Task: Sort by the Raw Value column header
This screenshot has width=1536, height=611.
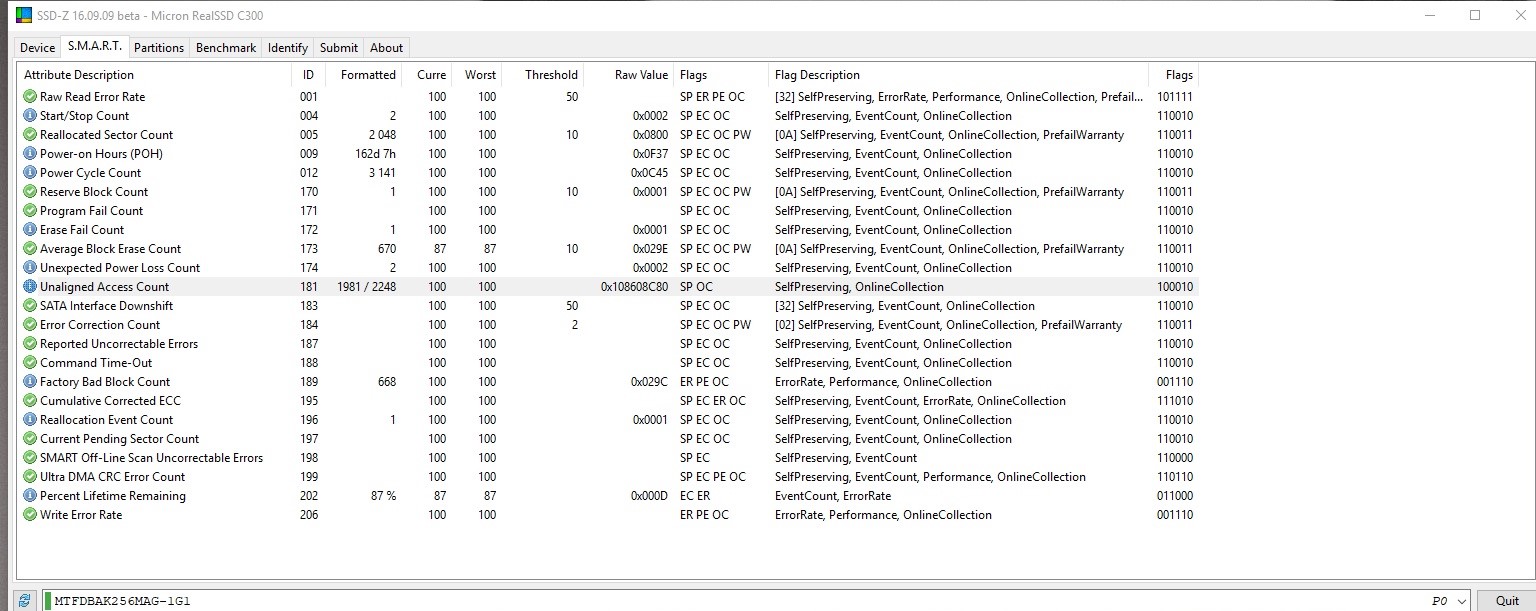Action: tap(629, 75)
